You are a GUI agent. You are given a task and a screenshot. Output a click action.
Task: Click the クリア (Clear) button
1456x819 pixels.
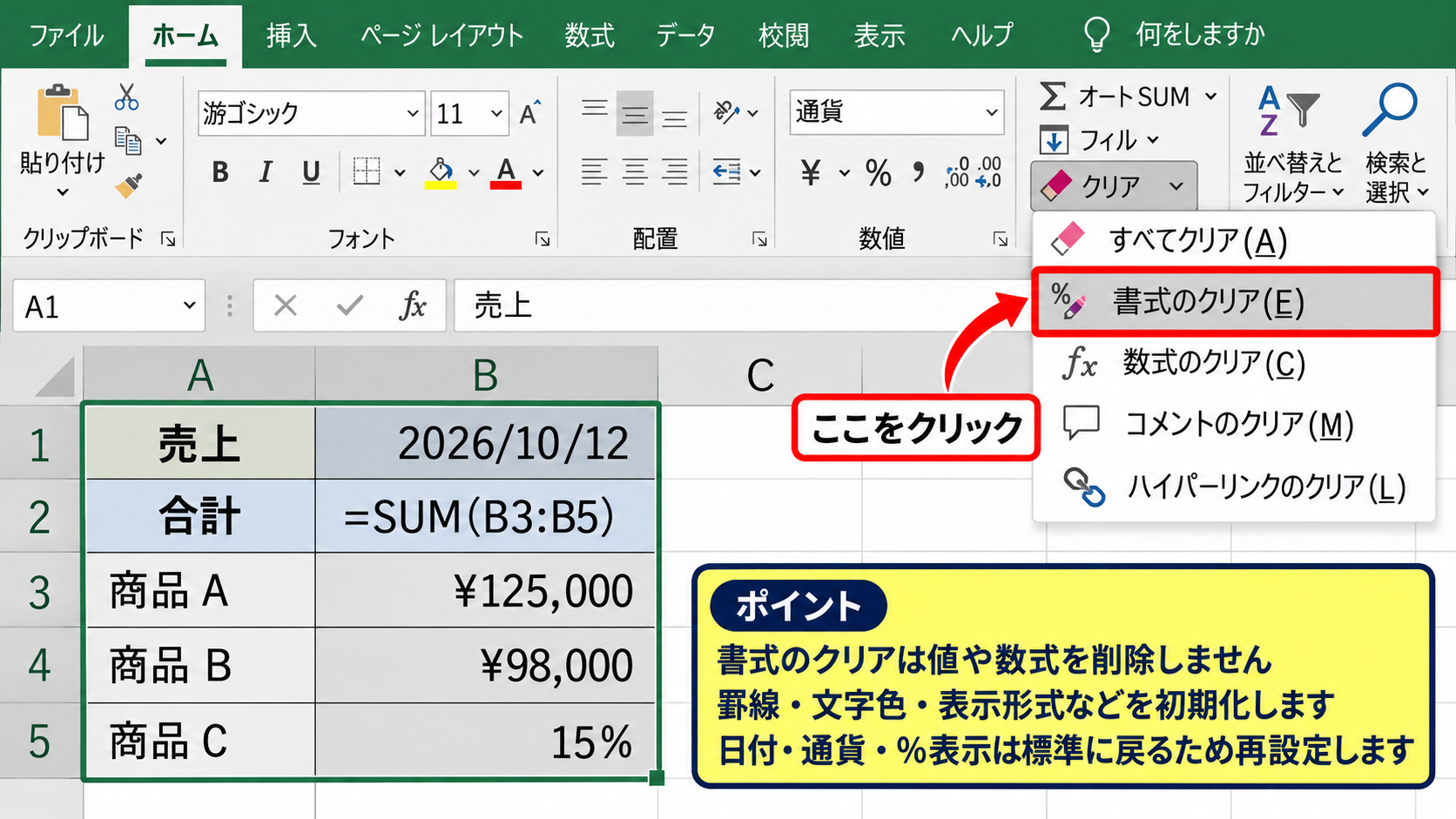[x=1114, y=185]
